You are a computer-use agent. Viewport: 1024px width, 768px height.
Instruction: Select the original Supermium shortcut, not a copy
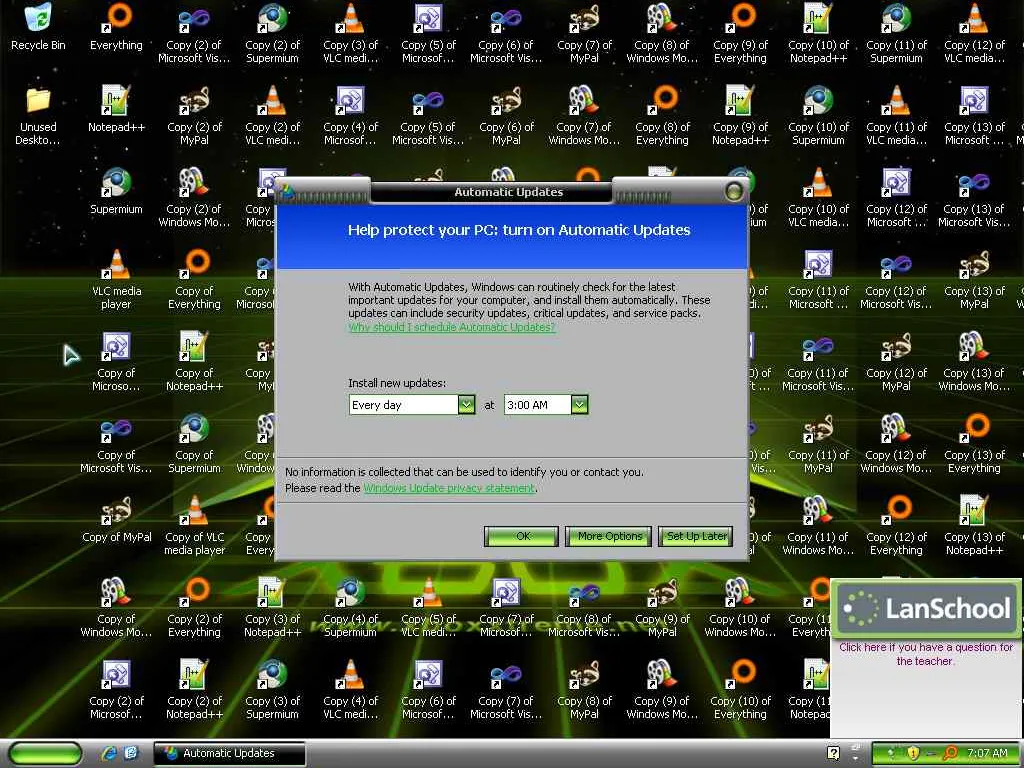click(116, 192)
